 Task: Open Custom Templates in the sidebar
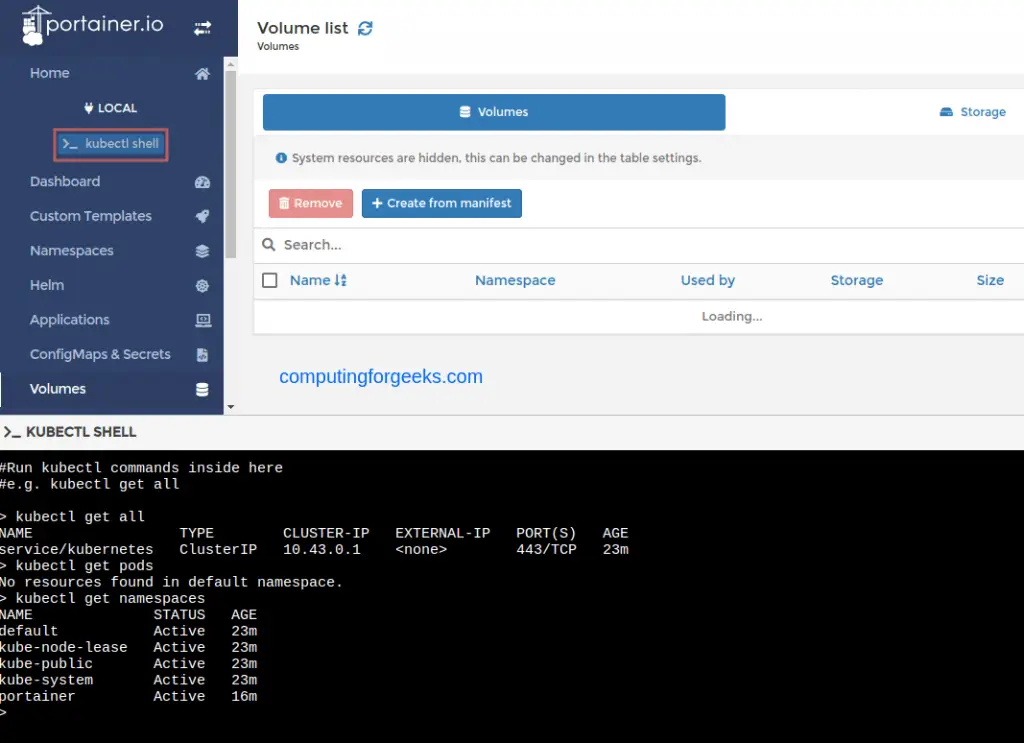[91, 216]
